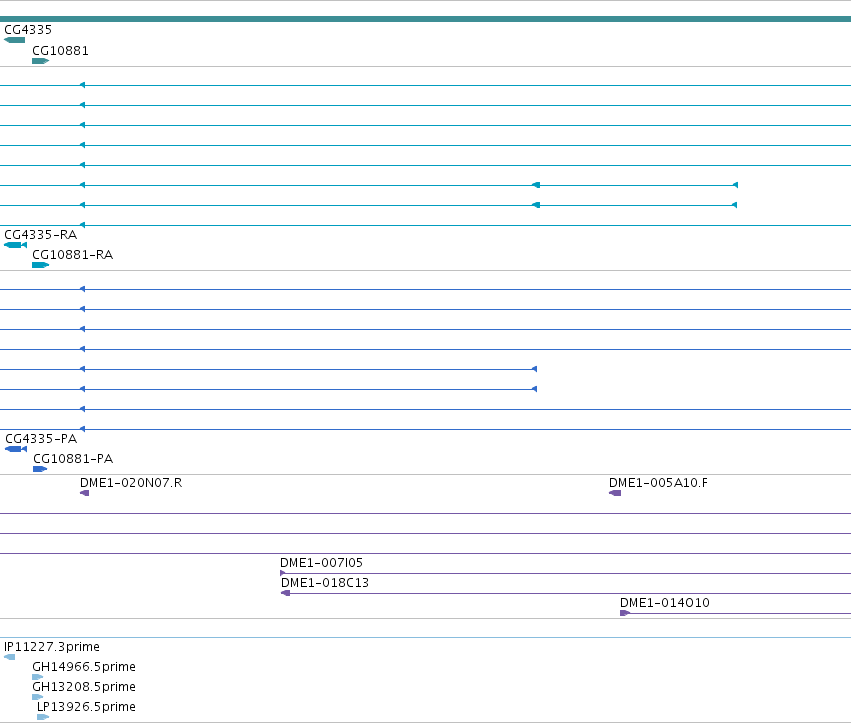Click the CG10881-PA protein label
This screenshot has width=851, height=723.
[x=73, y=459]
